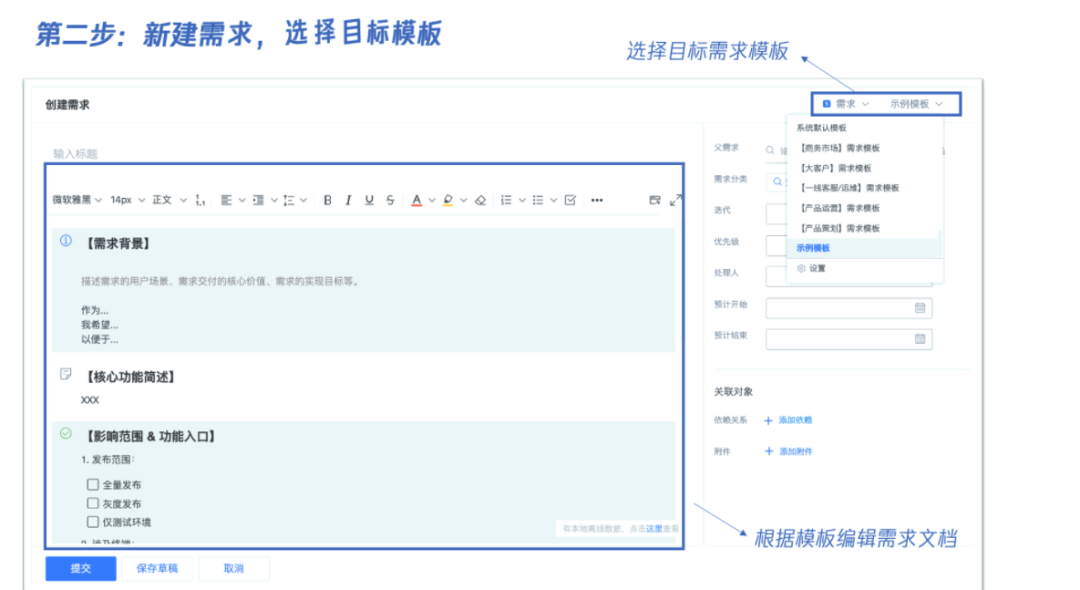
Task: Open the calendar picker for 预计开始
Action: (x=919, y=307)
